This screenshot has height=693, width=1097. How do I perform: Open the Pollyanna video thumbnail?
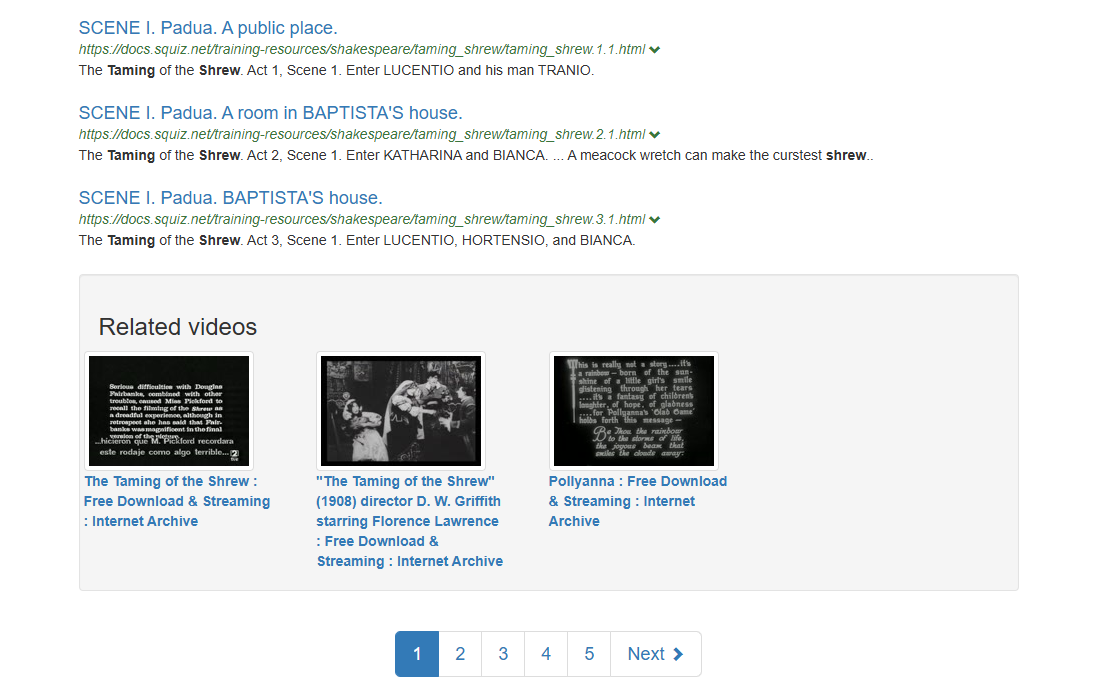click(x=634, y=410)
